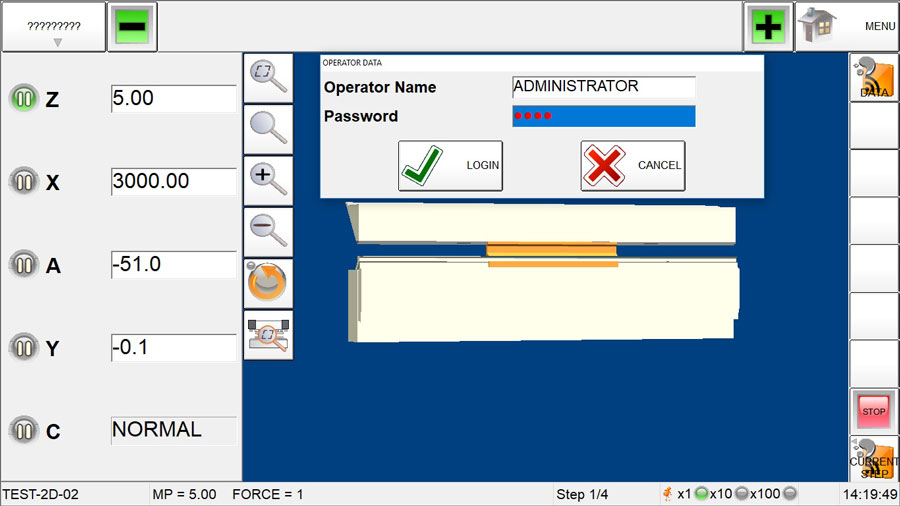Toggle the Y axis round button
The height and width of the screenshot is (506, 900).
click(x=24, y=348)
